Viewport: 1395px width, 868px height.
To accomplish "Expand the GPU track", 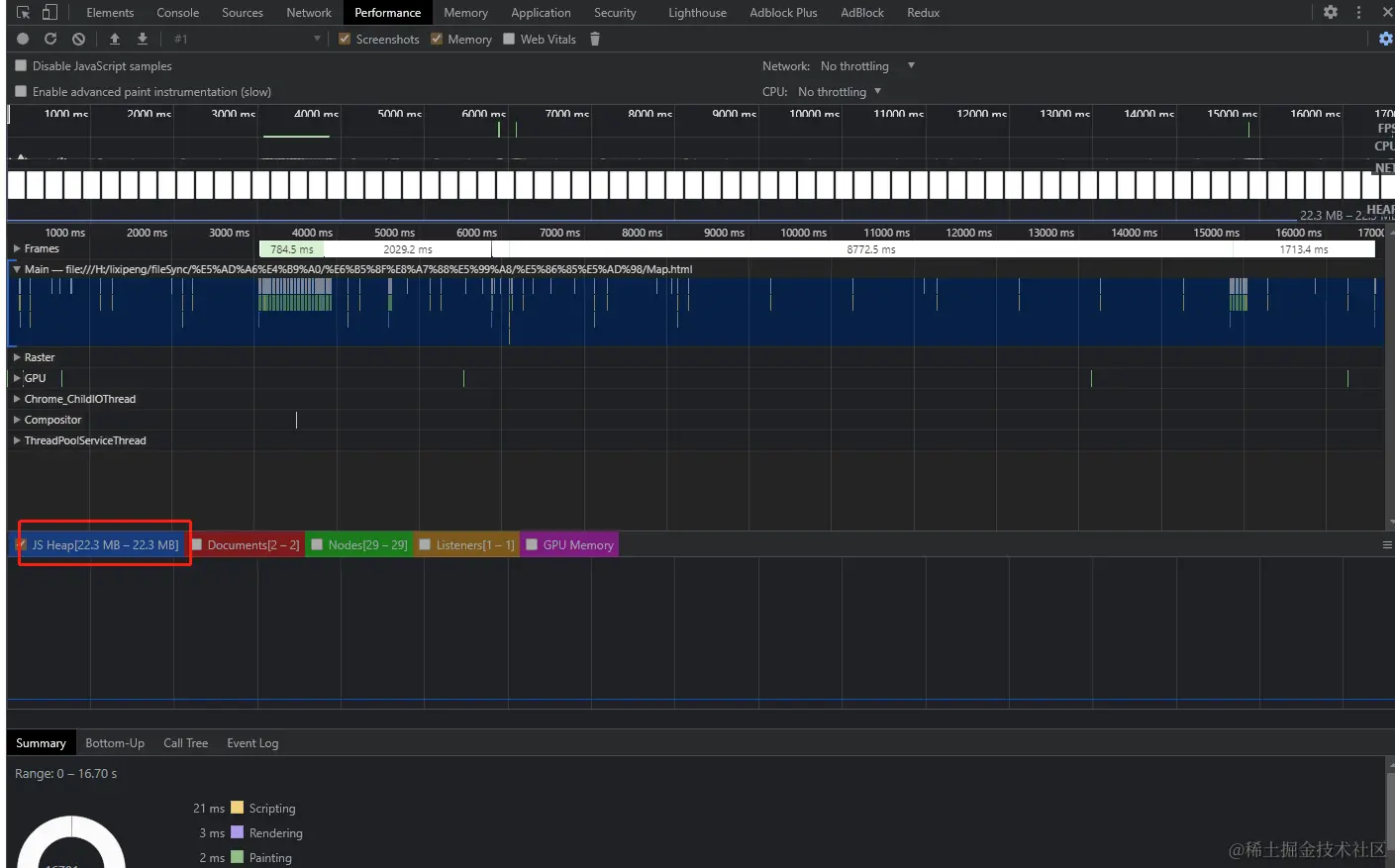I will 17,378.
